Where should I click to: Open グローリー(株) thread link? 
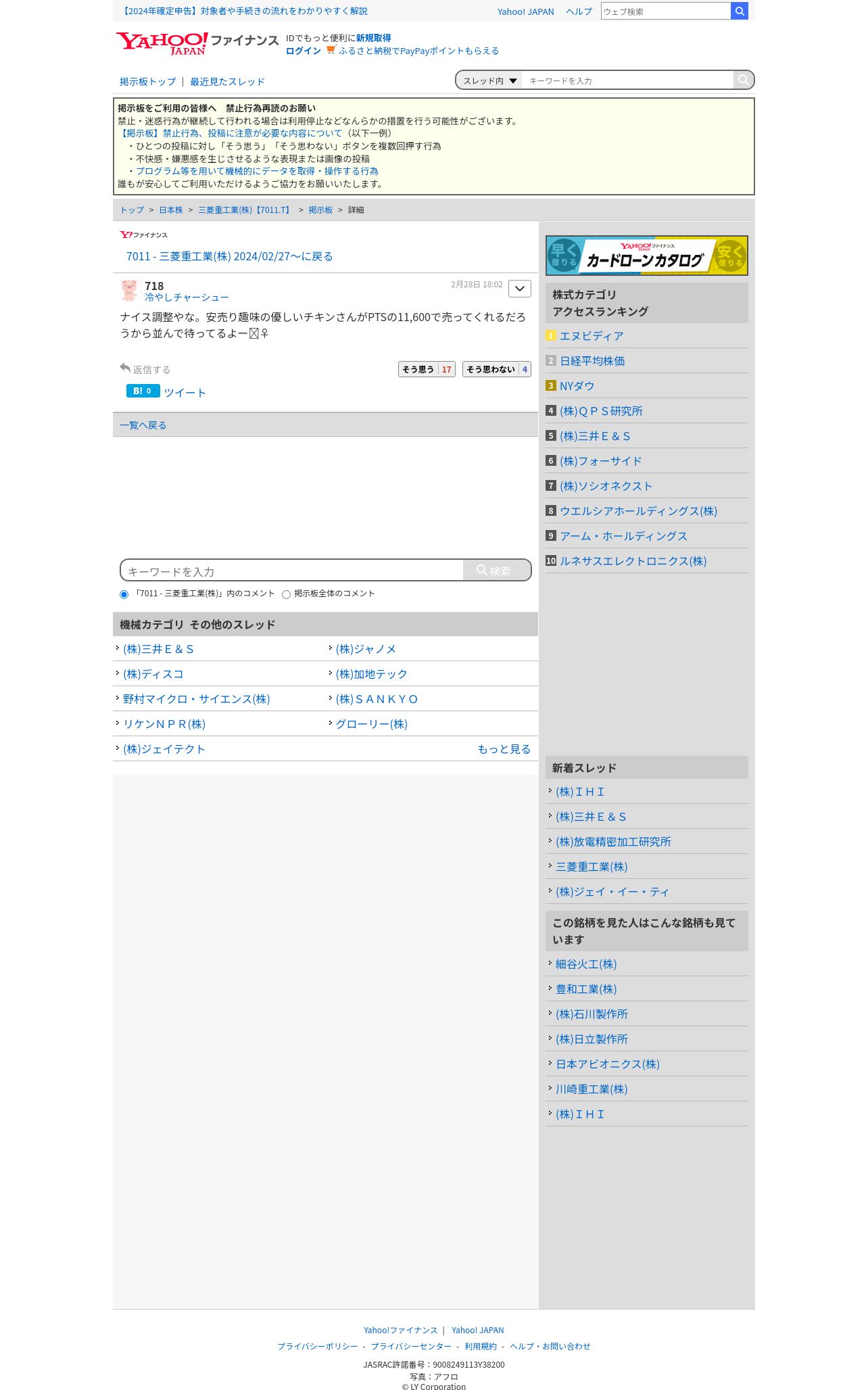pos(371,724)
